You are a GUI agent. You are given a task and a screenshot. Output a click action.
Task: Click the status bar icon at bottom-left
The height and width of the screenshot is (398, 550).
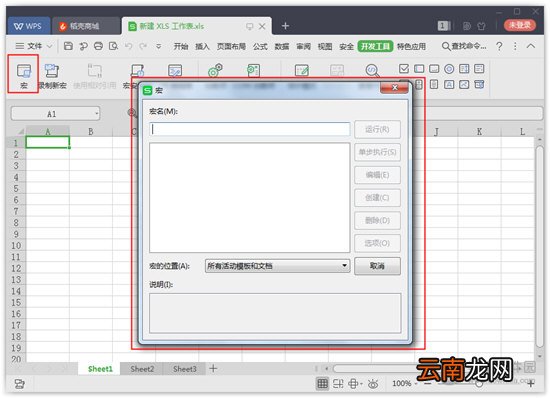click(x=19, y=384)
